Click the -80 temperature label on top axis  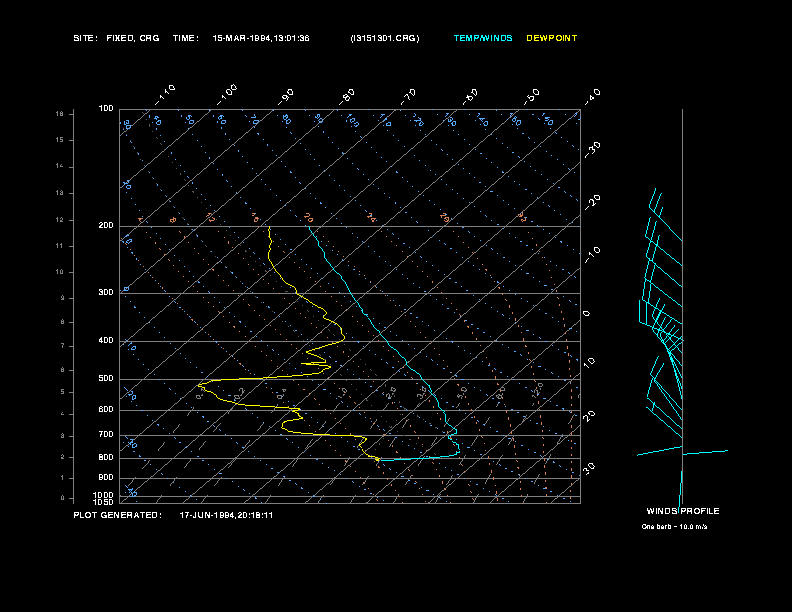(347, 96)
